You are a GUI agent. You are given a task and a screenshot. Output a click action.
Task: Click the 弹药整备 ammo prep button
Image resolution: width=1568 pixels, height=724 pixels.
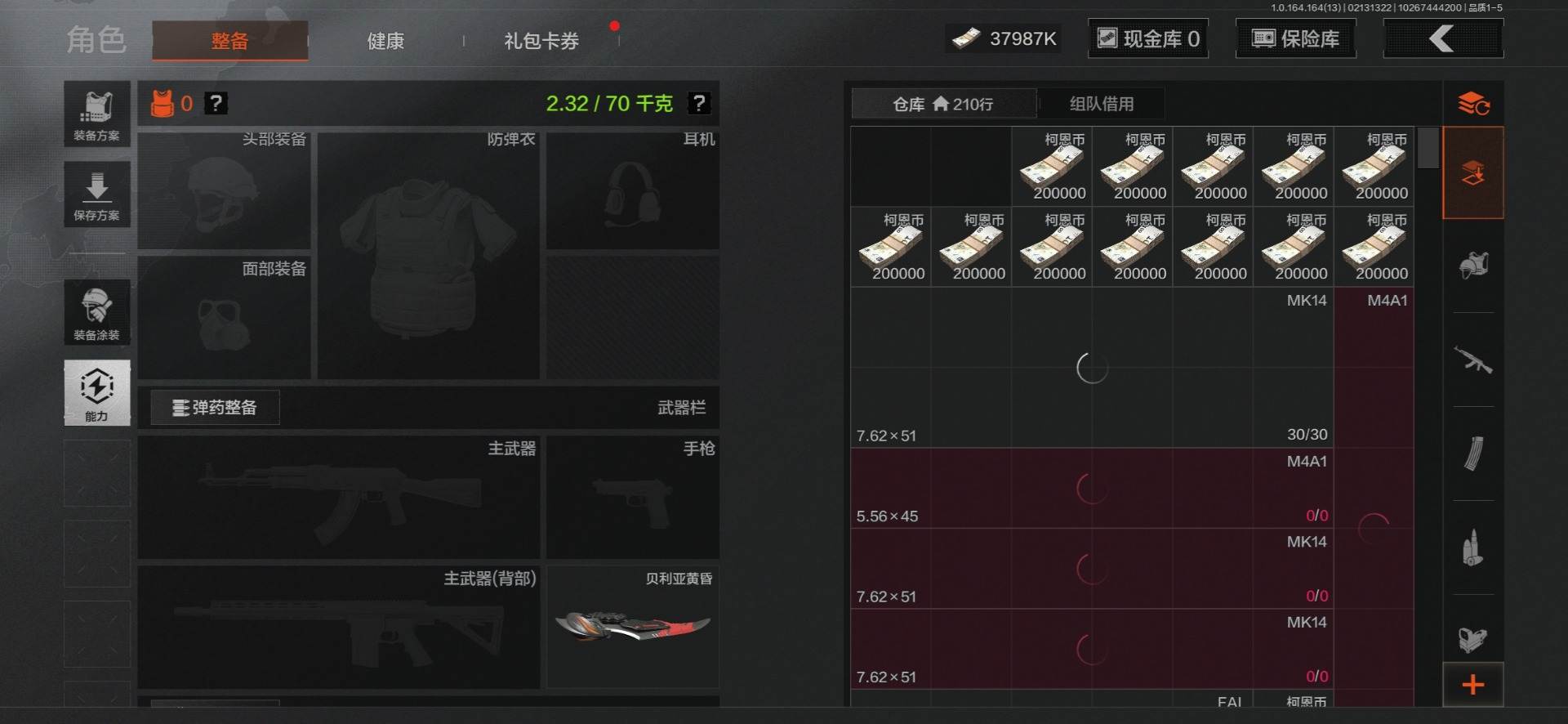click(x=215, y=407)
